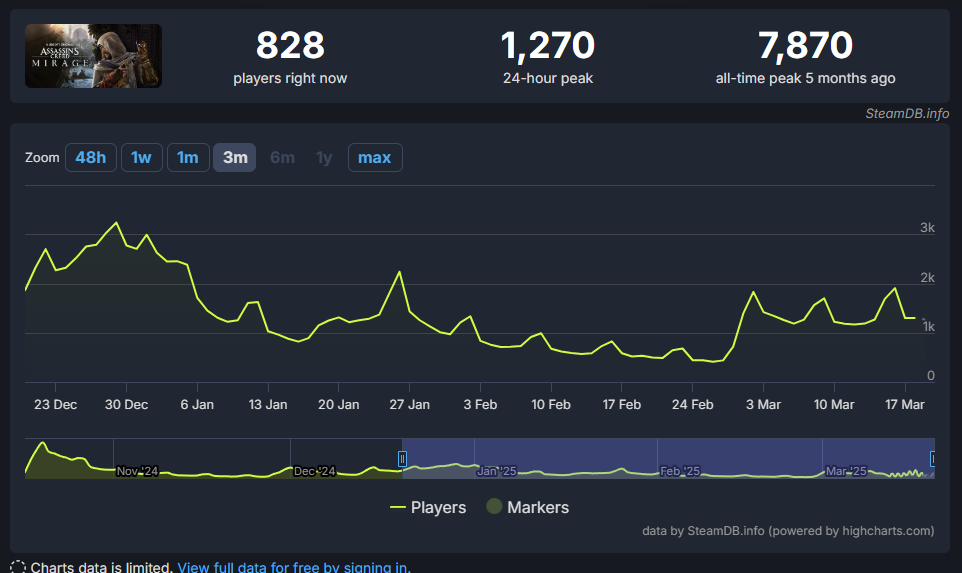
Task: Click the 2k y-axis label
Action: coord(927,277)
